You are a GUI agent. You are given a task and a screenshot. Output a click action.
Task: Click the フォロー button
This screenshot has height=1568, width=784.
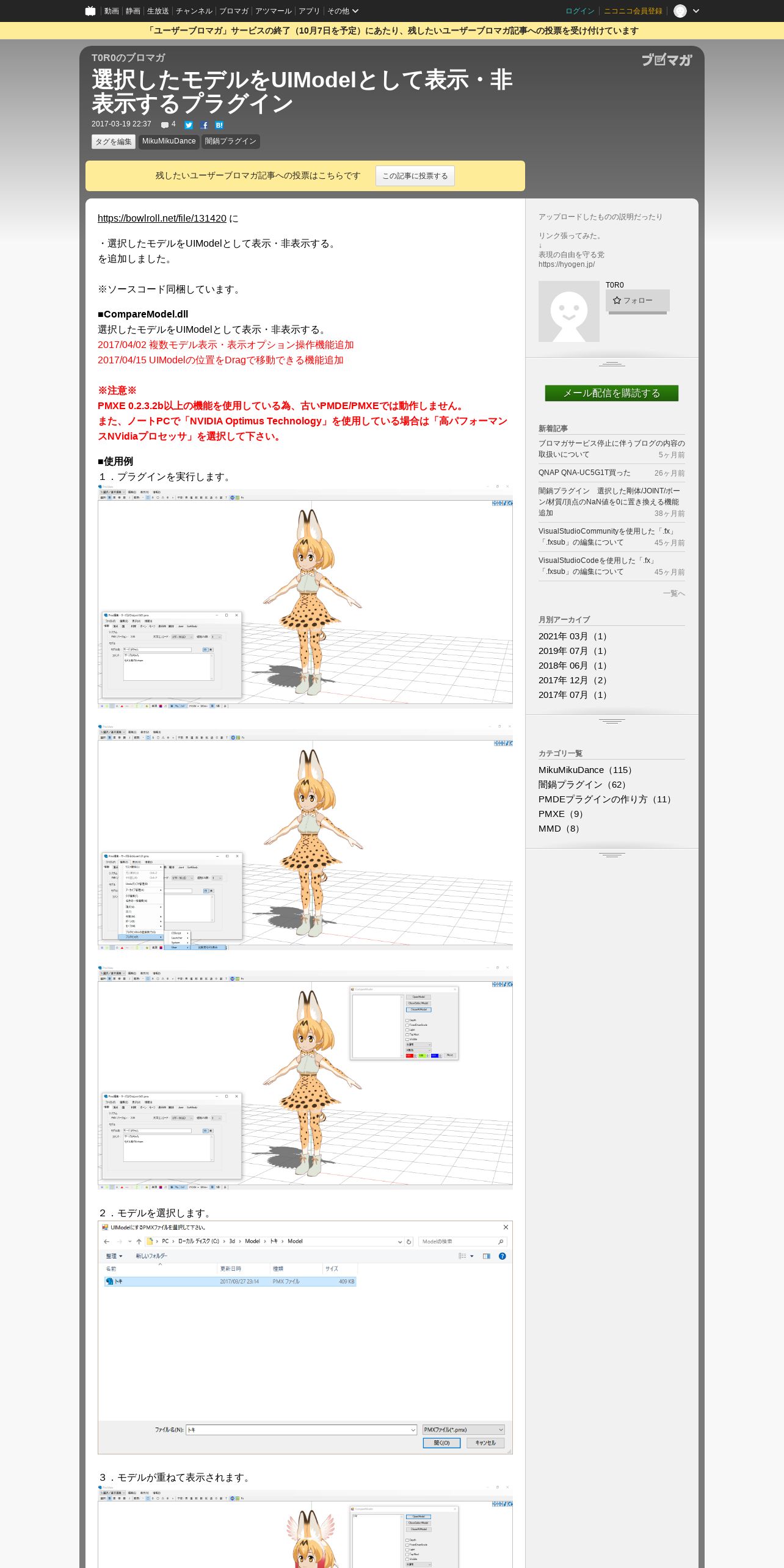(x=637, y=300)
